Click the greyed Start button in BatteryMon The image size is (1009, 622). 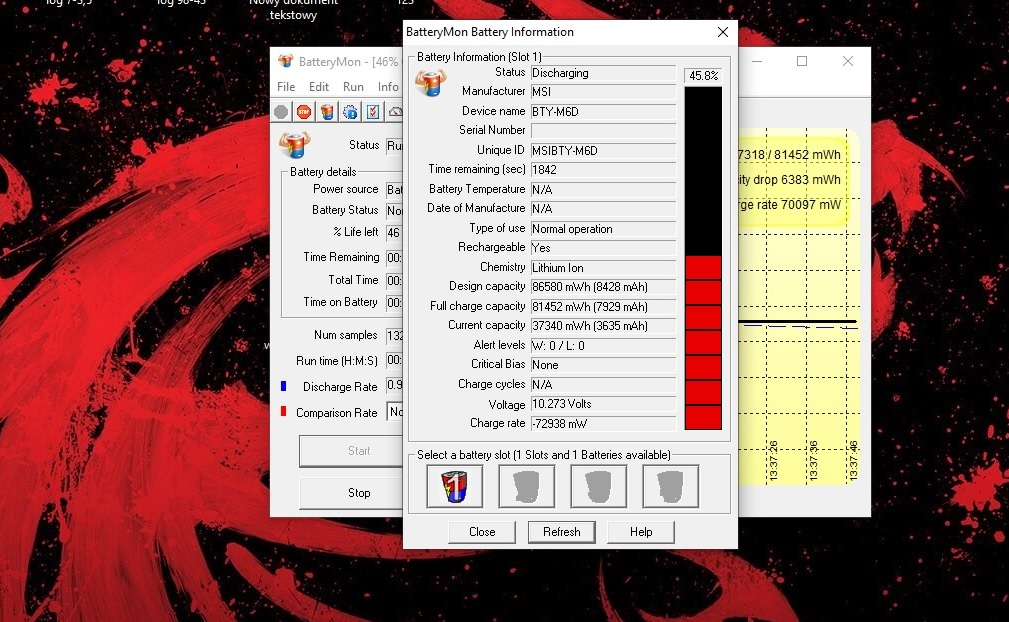(x=351, y=451)
